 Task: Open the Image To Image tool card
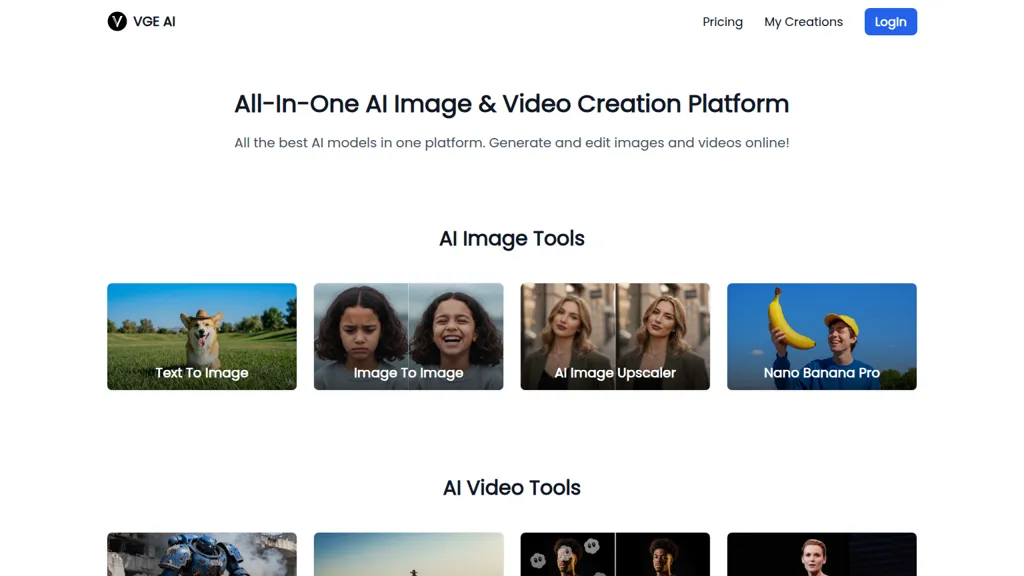[408, 336]
